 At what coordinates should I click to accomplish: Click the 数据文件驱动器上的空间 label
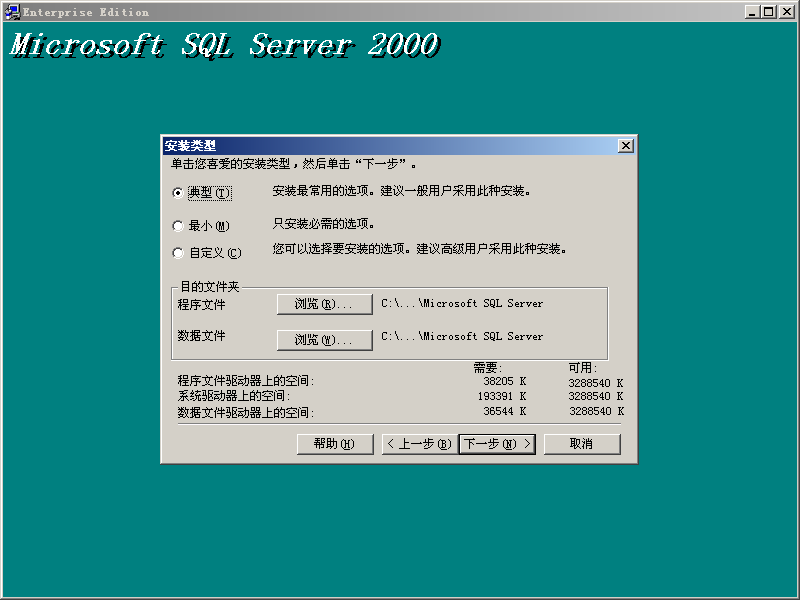point(246,412)
